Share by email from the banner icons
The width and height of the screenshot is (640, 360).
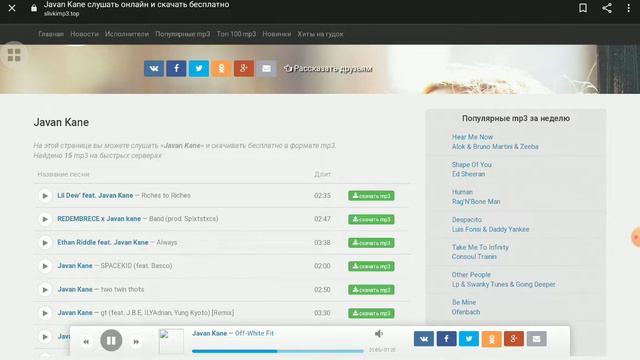[266, 69]
